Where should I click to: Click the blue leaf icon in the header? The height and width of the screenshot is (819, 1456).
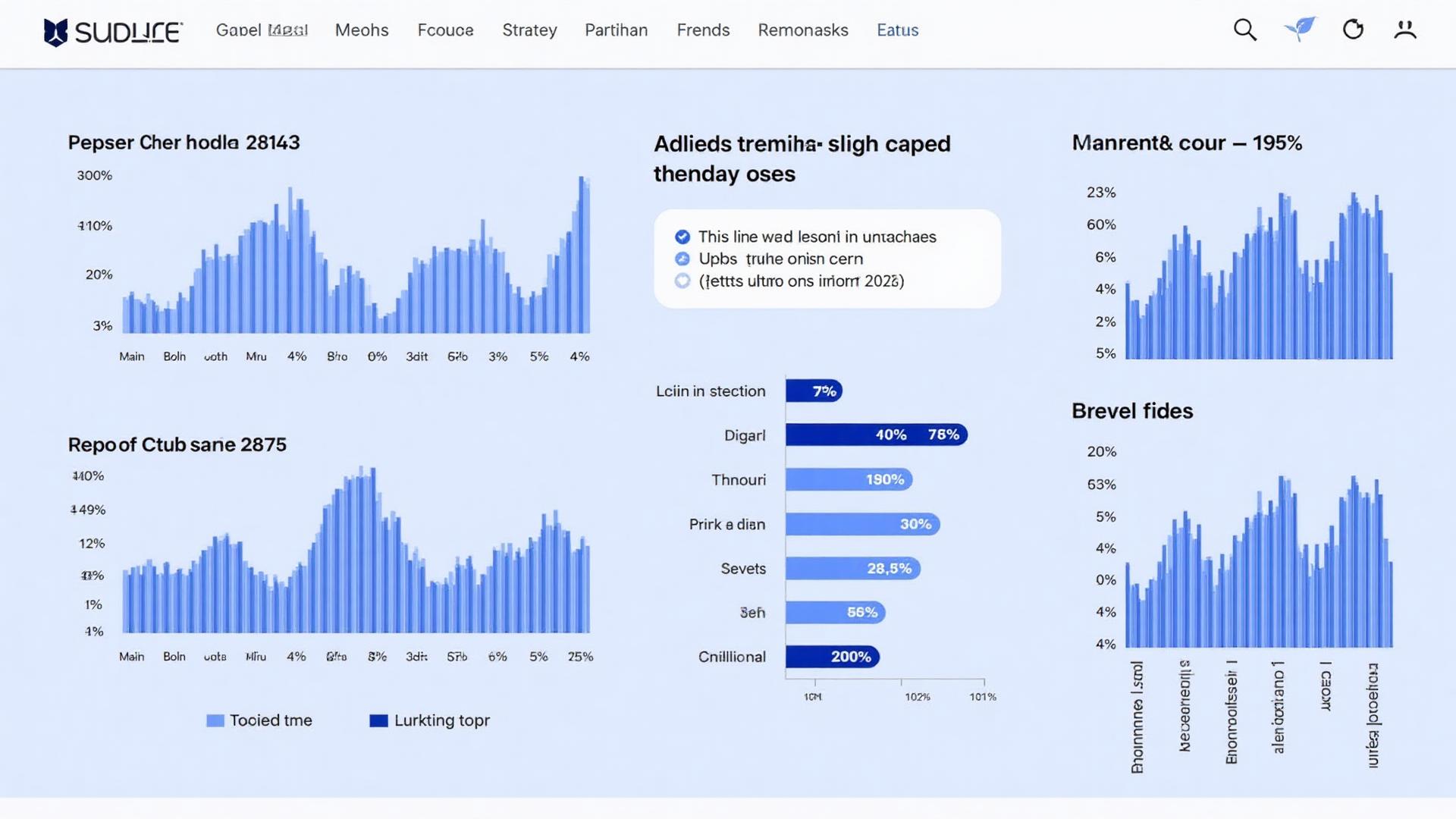pyautogui.click(x=1300, y=28)
